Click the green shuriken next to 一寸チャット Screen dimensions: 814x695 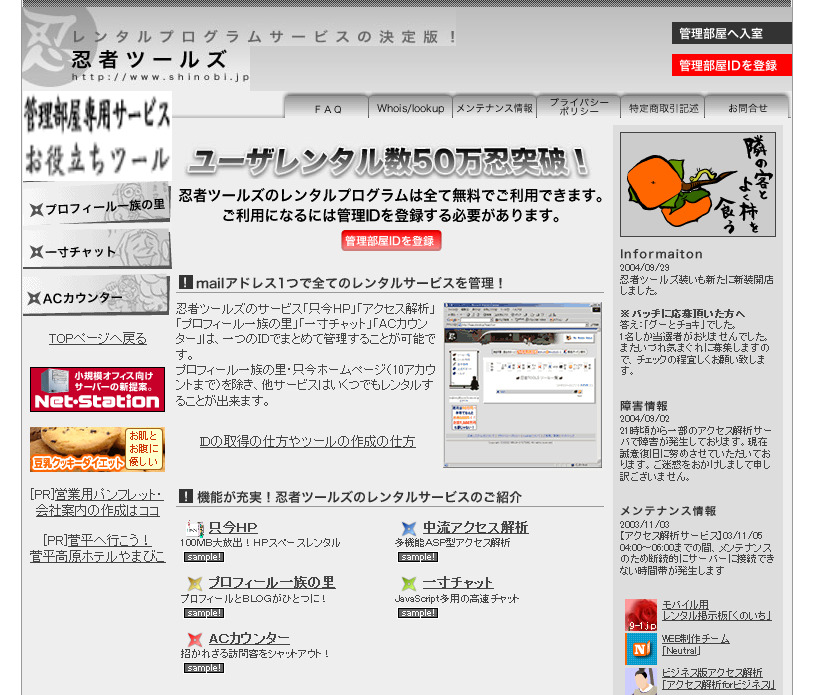click(409, 584)
